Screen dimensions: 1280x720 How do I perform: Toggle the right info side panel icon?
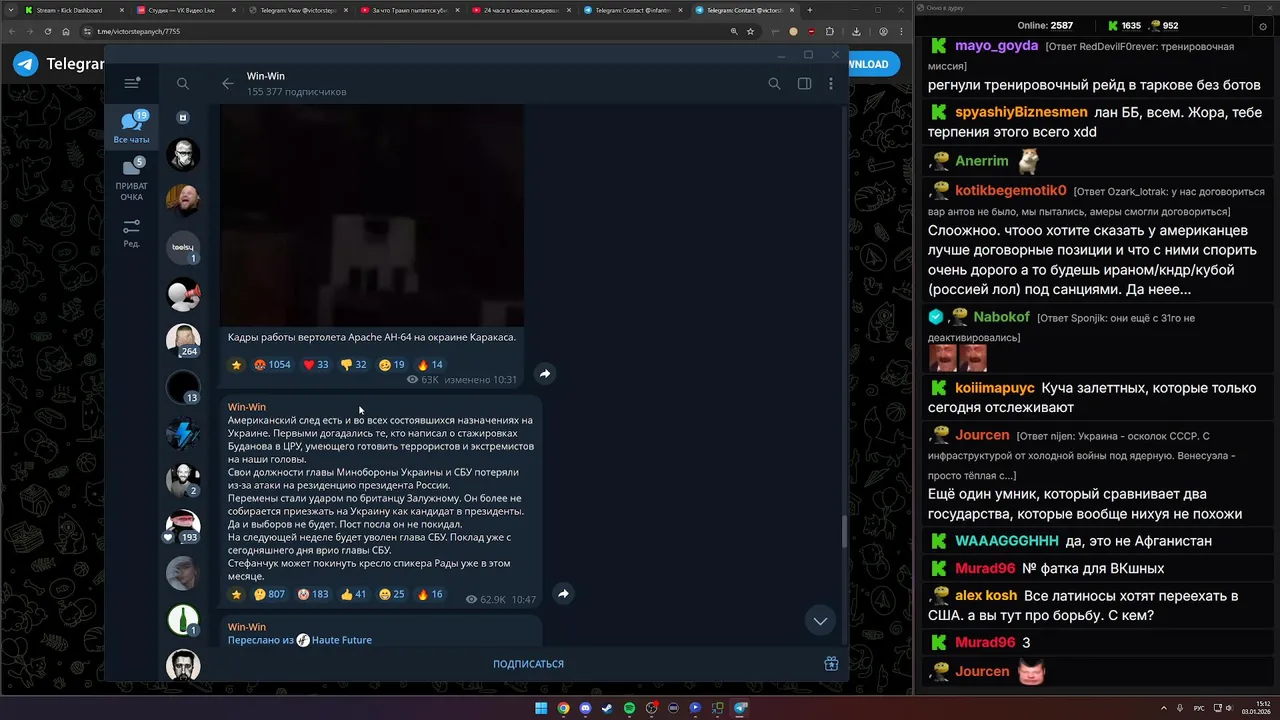(804, 84)
